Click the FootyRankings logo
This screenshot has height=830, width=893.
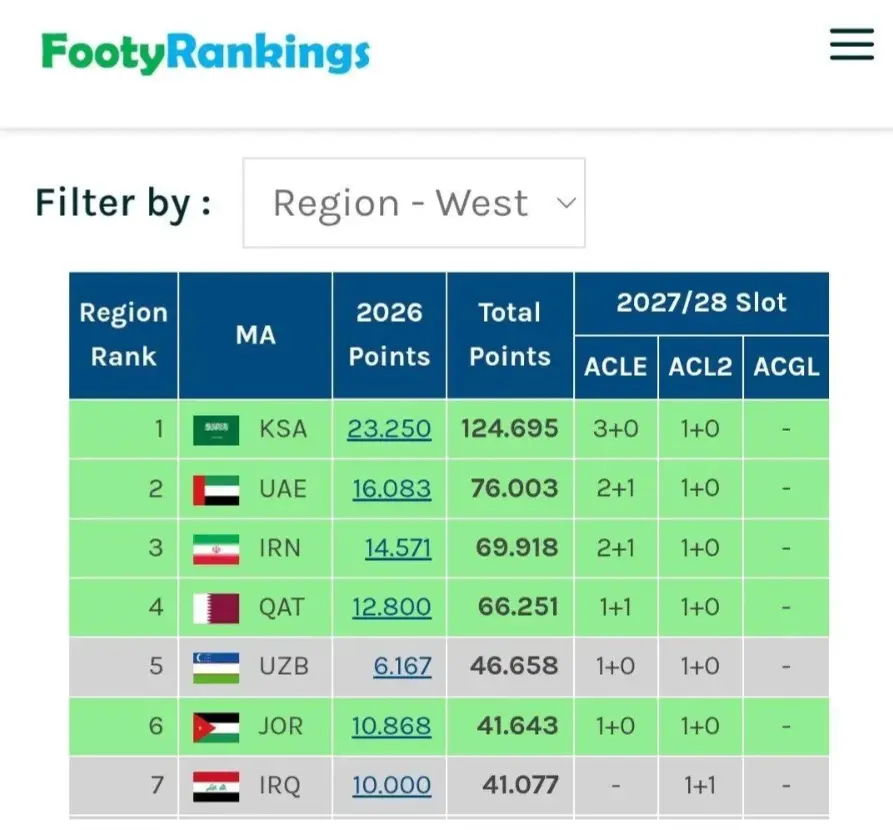pos(206,52)
